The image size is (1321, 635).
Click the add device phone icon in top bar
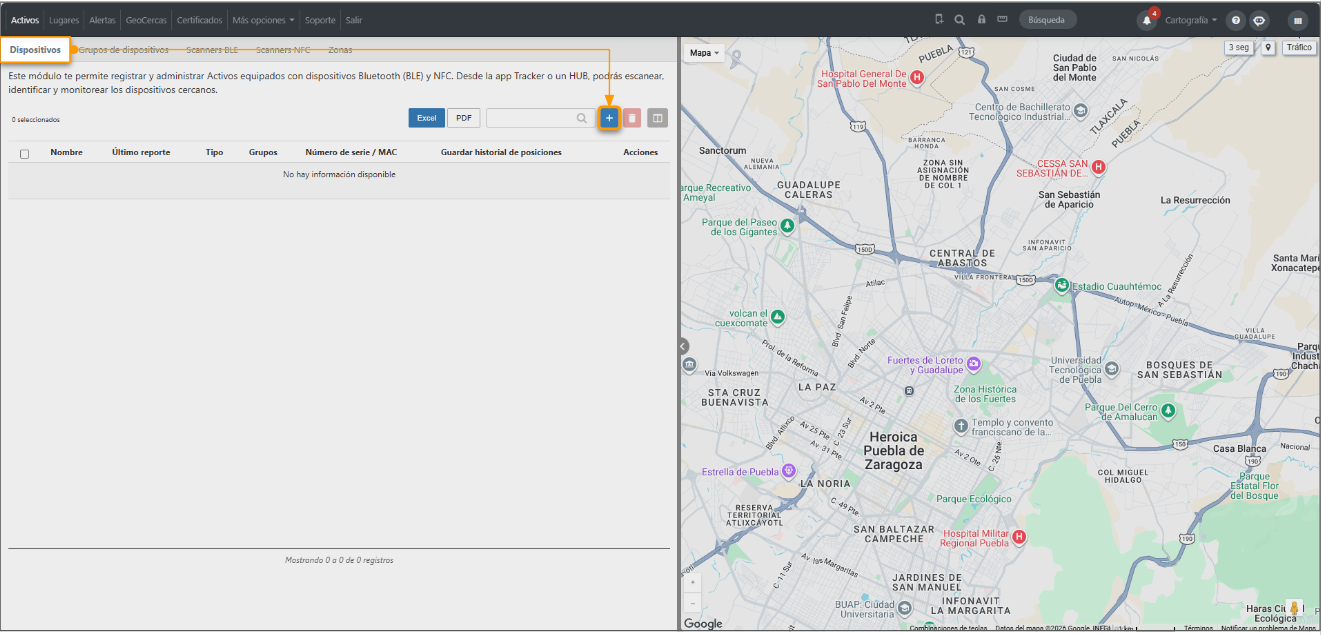tap(938, 19)
